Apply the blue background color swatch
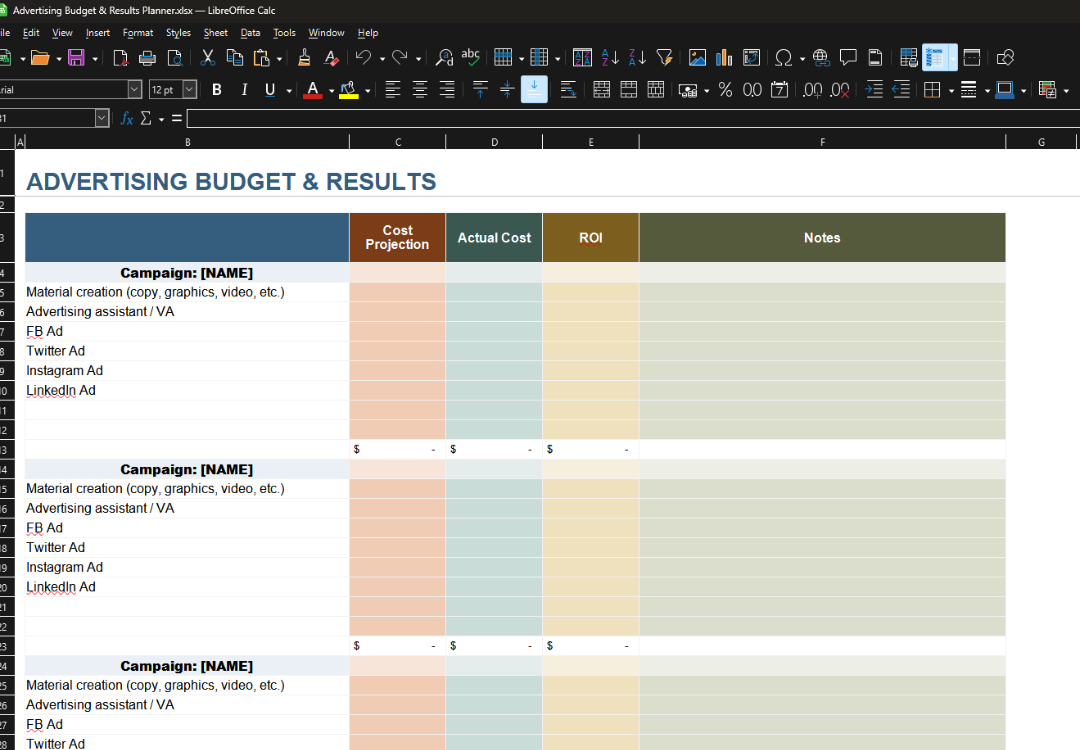This screenshot has height=750, width=1080. coord(1005,90)
